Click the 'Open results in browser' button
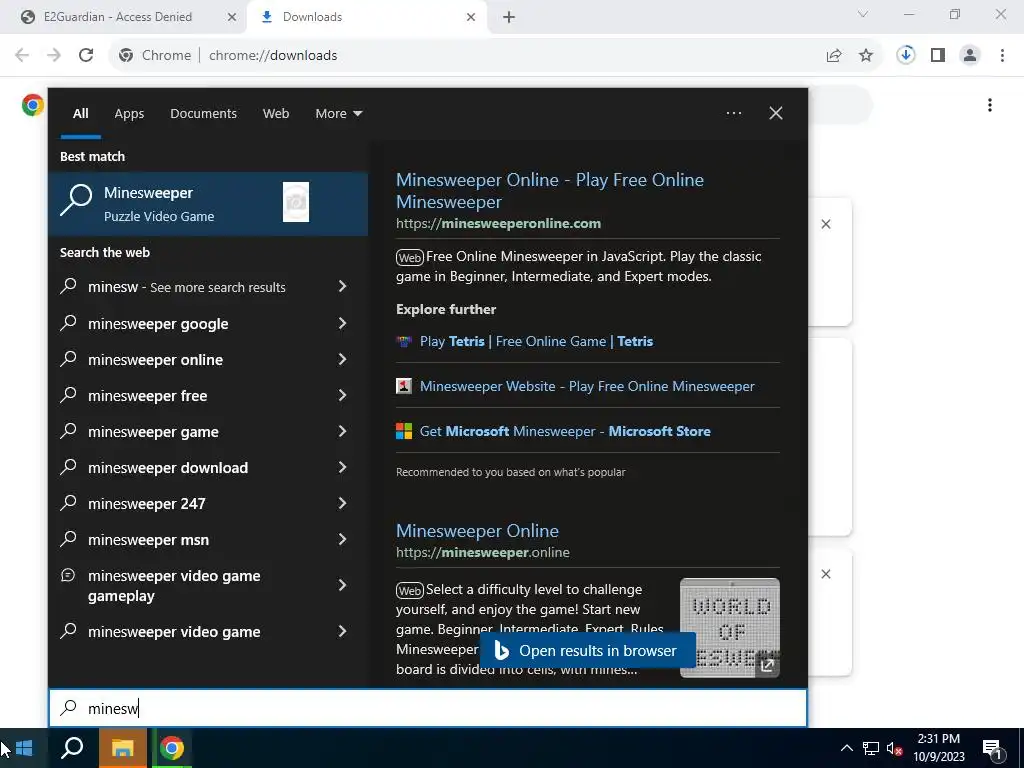 point(587,650)
